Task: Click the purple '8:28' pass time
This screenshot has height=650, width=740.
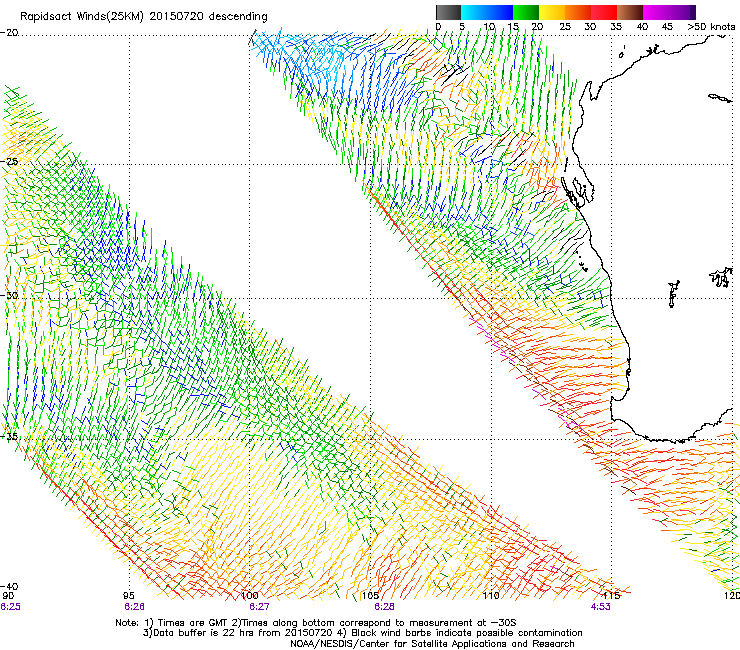Action: [384, 607]
